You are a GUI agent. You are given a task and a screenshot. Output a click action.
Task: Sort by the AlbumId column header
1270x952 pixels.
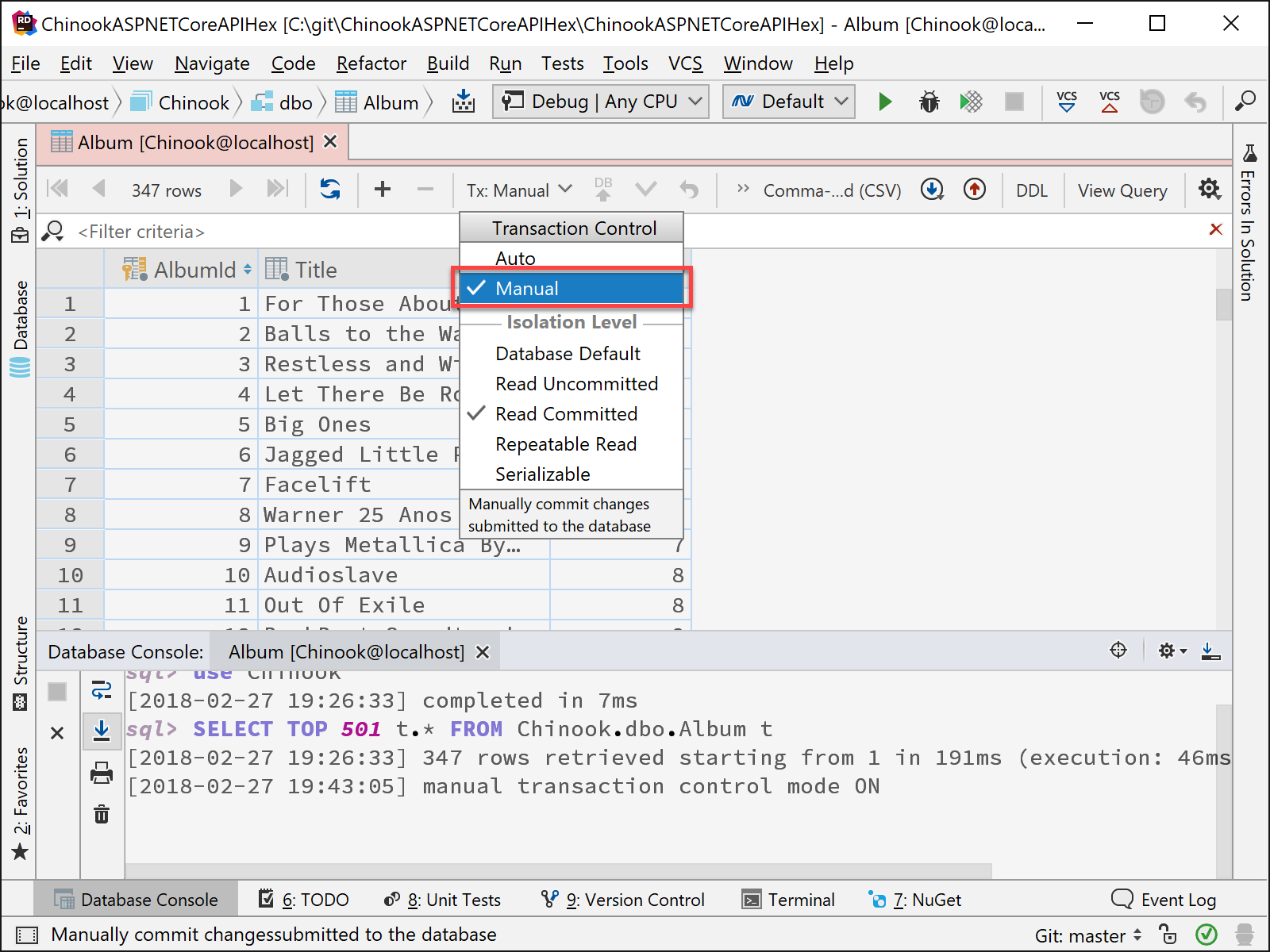click(x=183, y=270)
